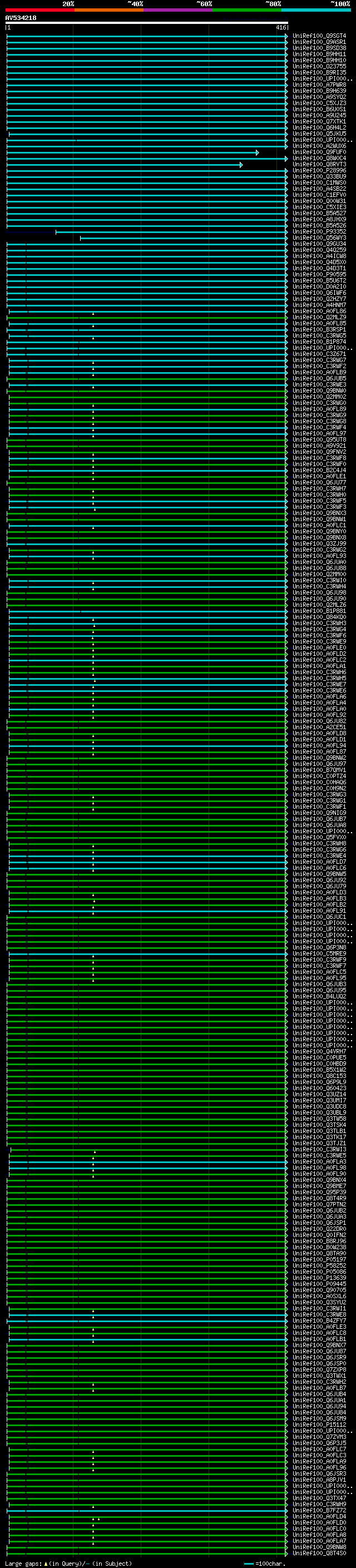Click the red 20% identity legend segment
Image resolution: width=356 pixels, height=1568 pixels.
tap(39, 10)
